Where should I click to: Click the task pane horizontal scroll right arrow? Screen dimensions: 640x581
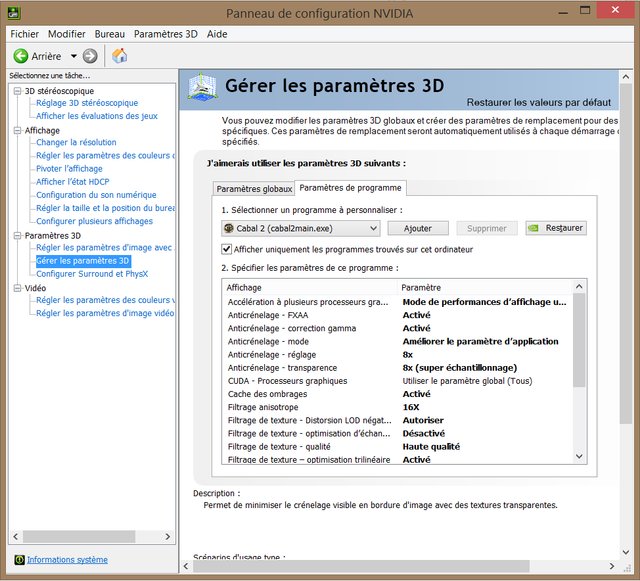pos(168,536)
